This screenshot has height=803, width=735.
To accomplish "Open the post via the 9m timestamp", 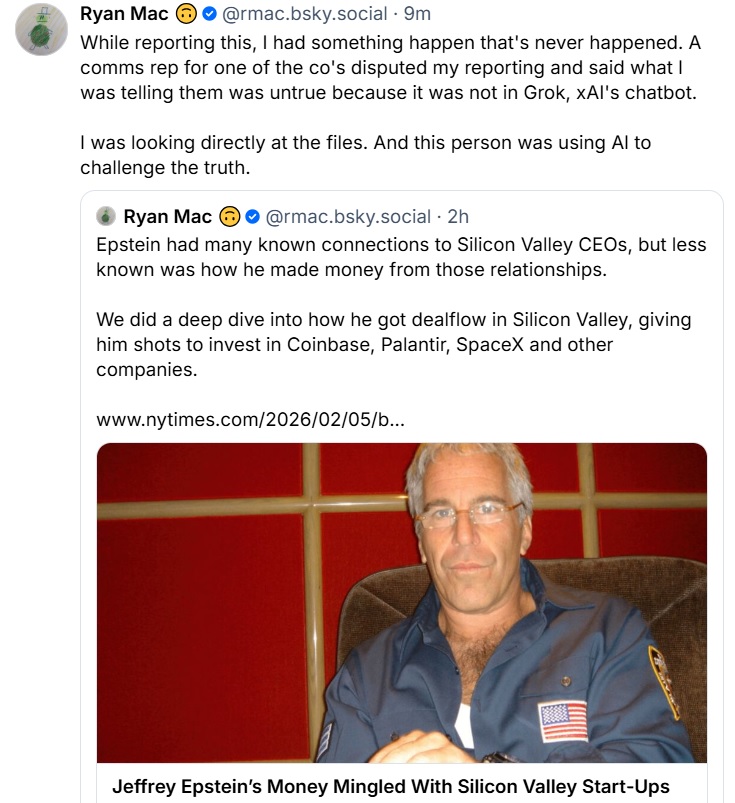I will coord(417,15).
